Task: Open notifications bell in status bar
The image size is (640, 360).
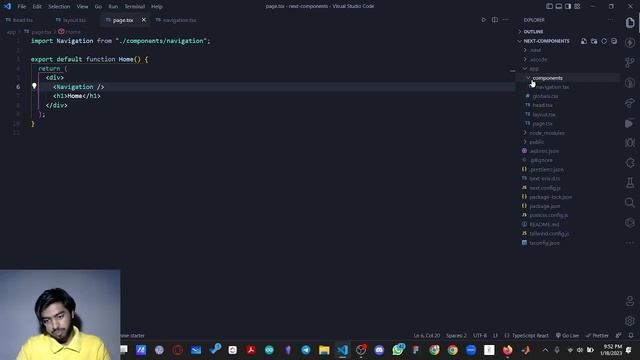Action: (x=631, y=335)
